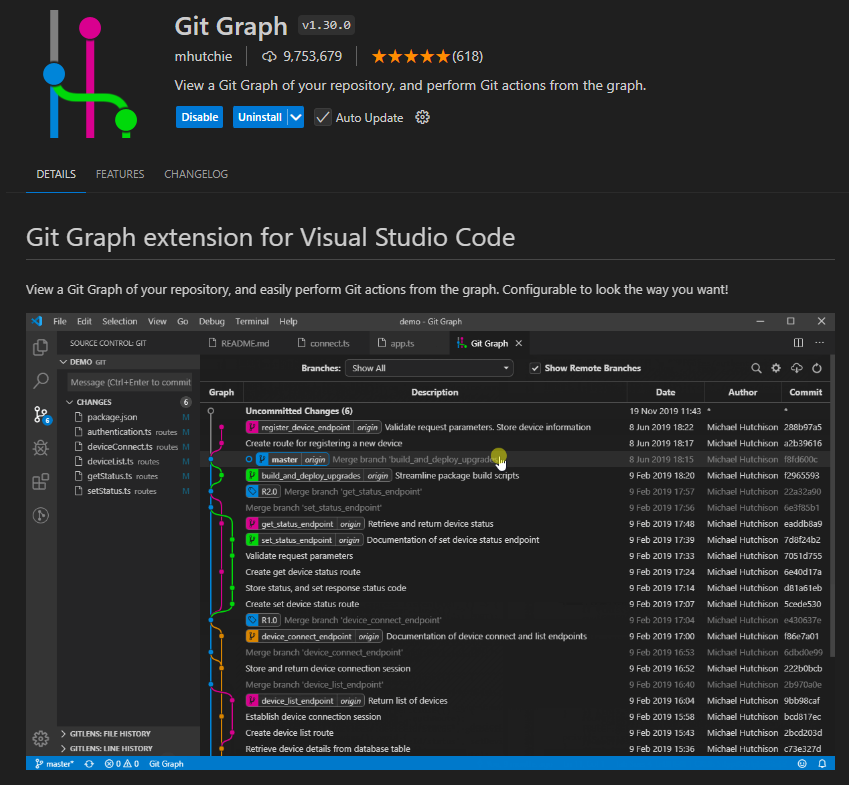Switch to the FEATURES tab
This screenshot has width=849, height=785.
(x=120, y=174)
